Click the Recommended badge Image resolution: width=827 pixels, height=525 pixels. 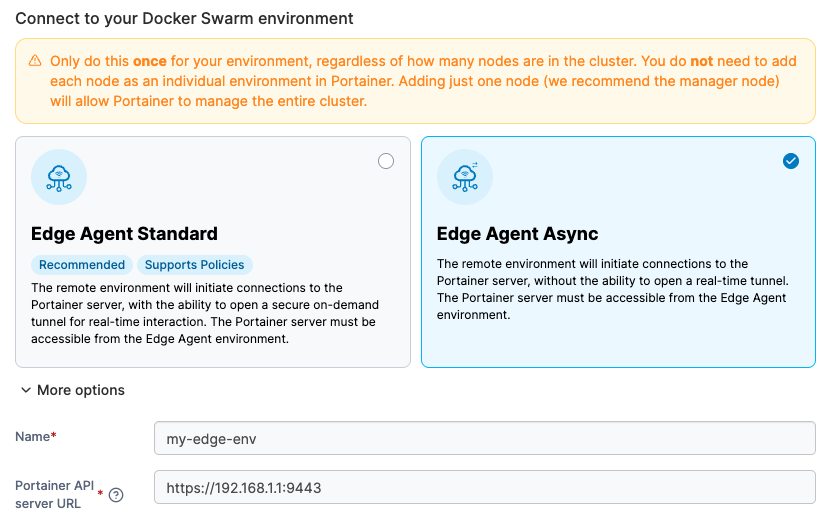click(x=82, y=265)
